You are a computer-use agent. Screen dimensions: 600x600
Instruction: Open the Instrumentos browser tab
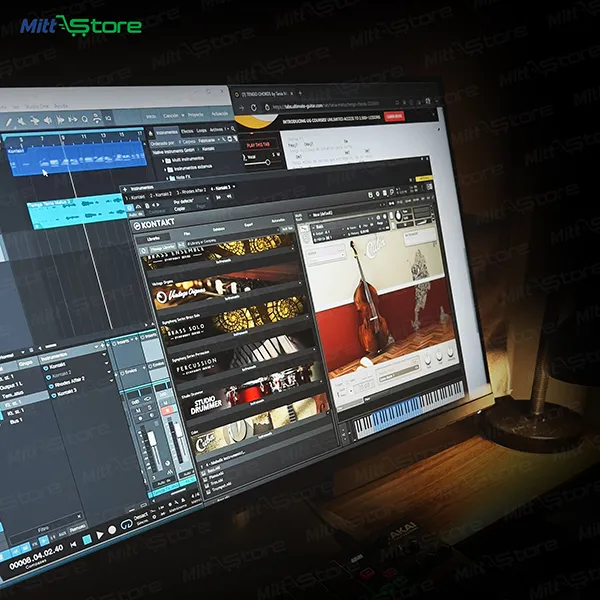[167, 132]
